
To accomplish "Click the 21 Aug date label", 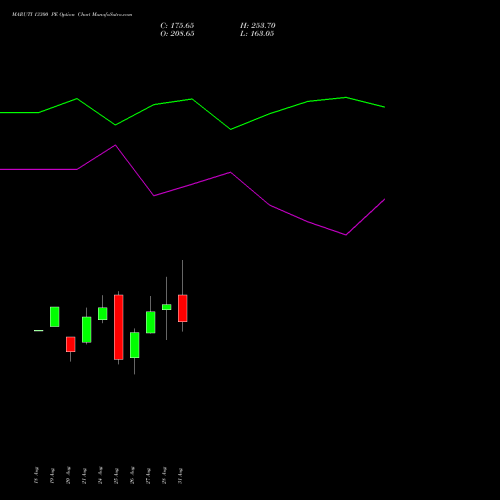I will coord(84,475).
